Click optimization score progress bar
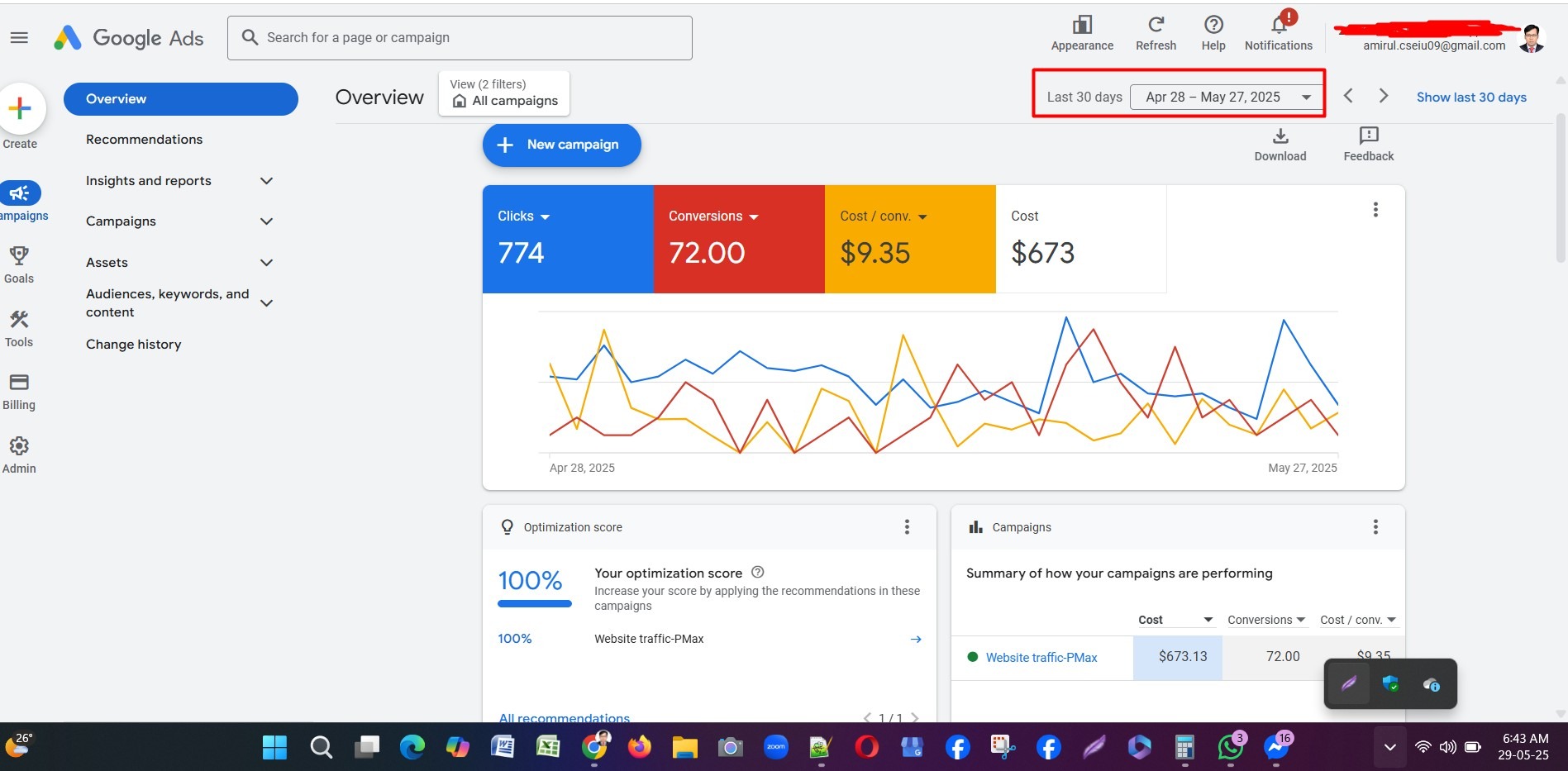The width and height of the screenshot is (1568, 771). pyautogui.click(x=535, y=603)
